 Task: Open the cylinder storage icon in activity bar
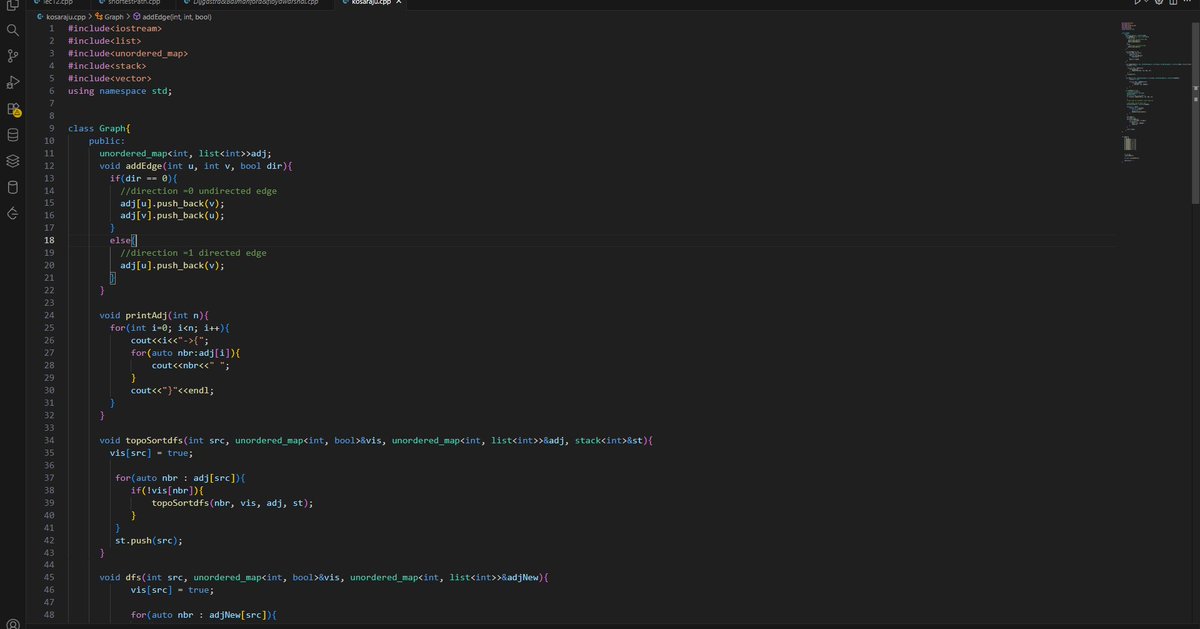[12, 187]
